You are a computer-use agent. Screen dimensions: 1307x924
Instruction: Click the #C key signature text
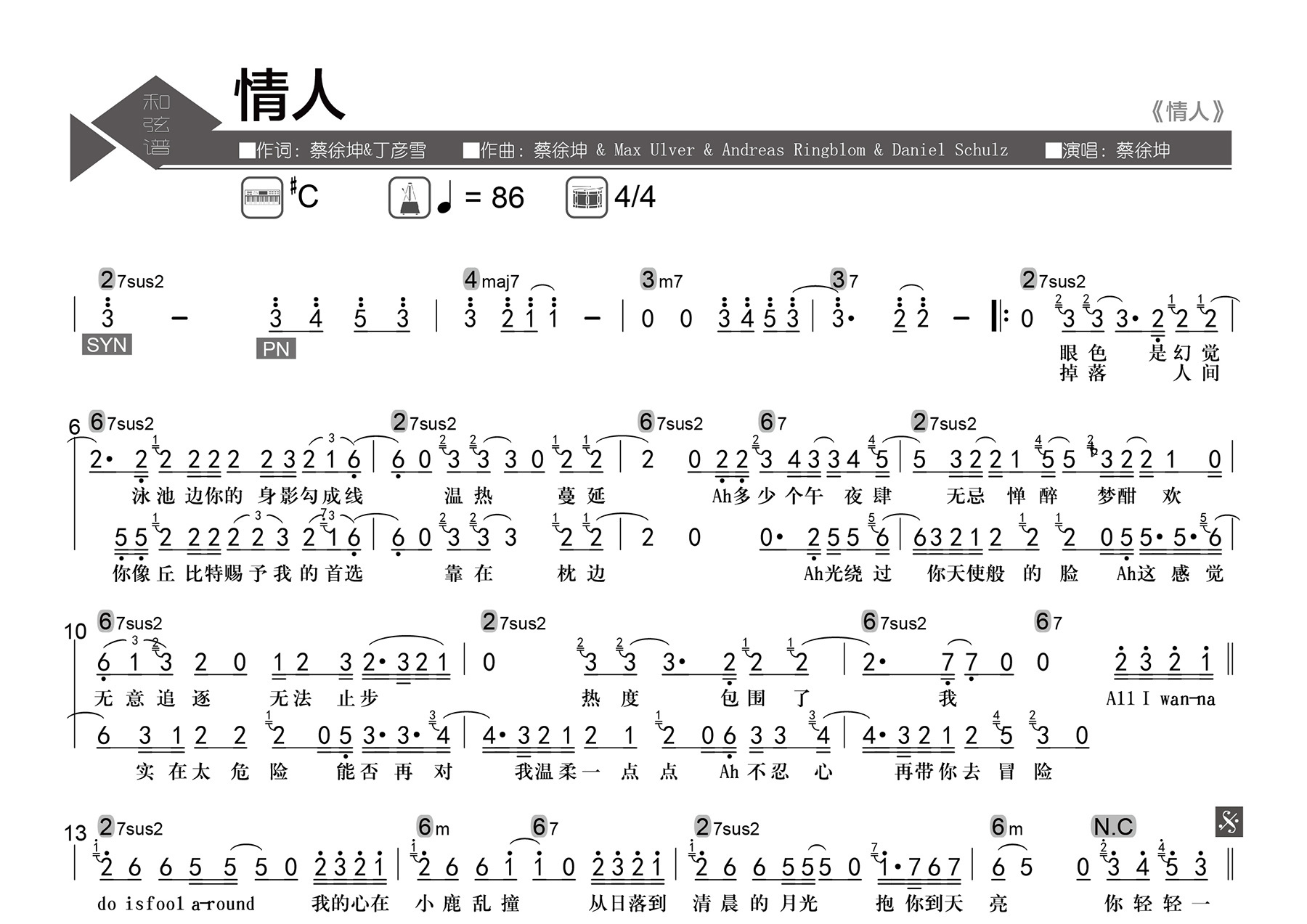pos(304,195)
